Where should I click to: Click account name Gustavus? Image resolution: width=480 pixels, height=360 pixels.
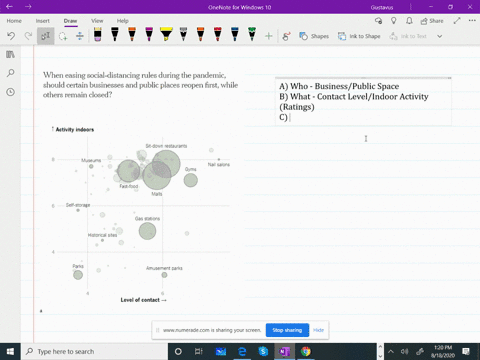382,7
